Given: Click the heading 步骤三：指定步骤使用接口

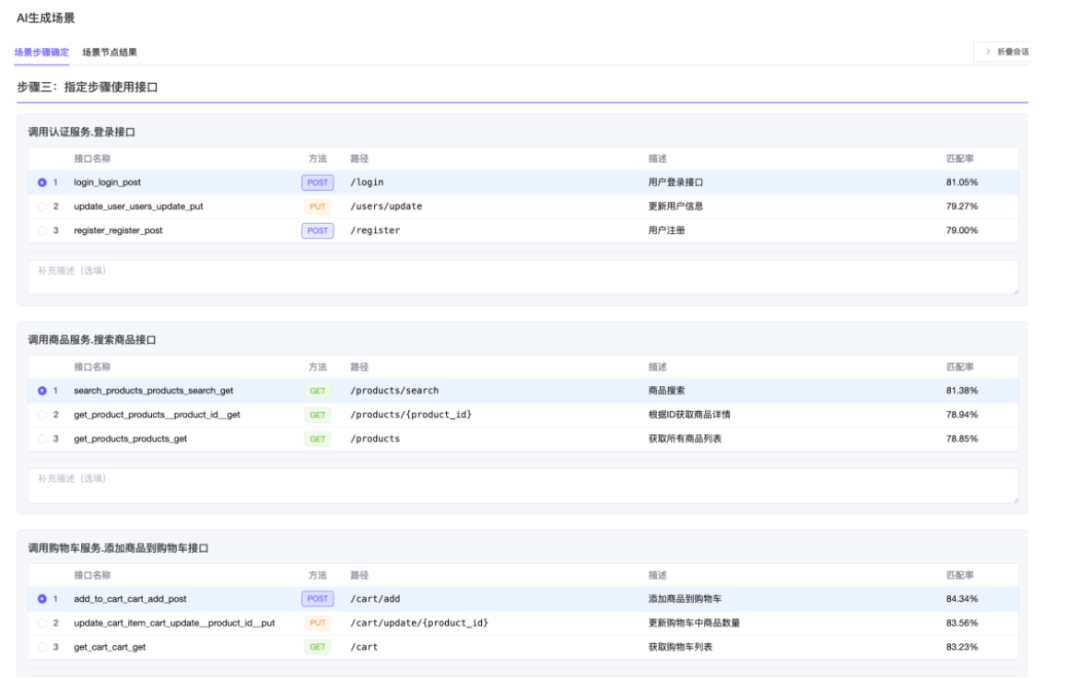Looking at the screenshot, I should point(87,87).
